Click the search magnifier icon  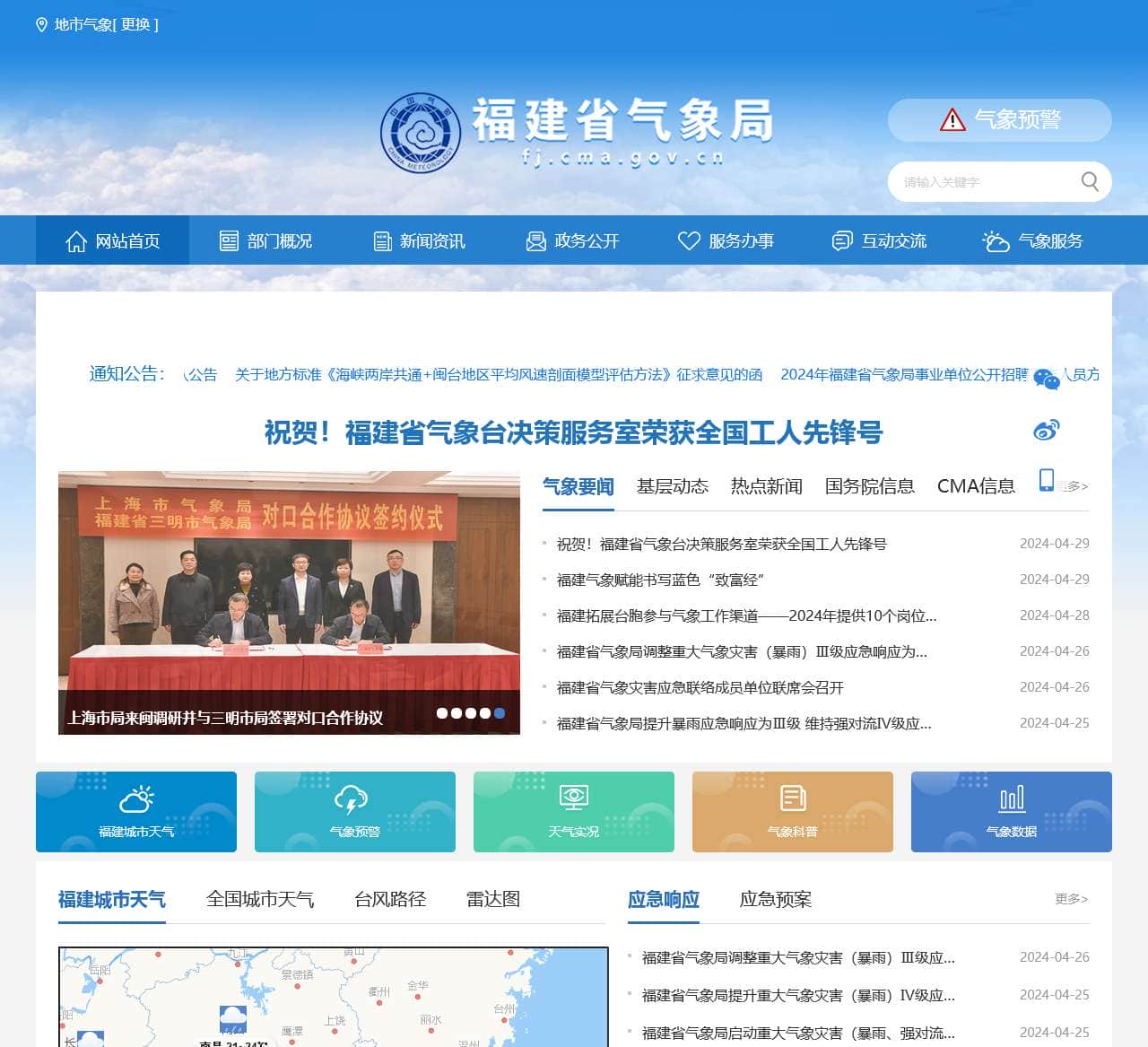1090,181
